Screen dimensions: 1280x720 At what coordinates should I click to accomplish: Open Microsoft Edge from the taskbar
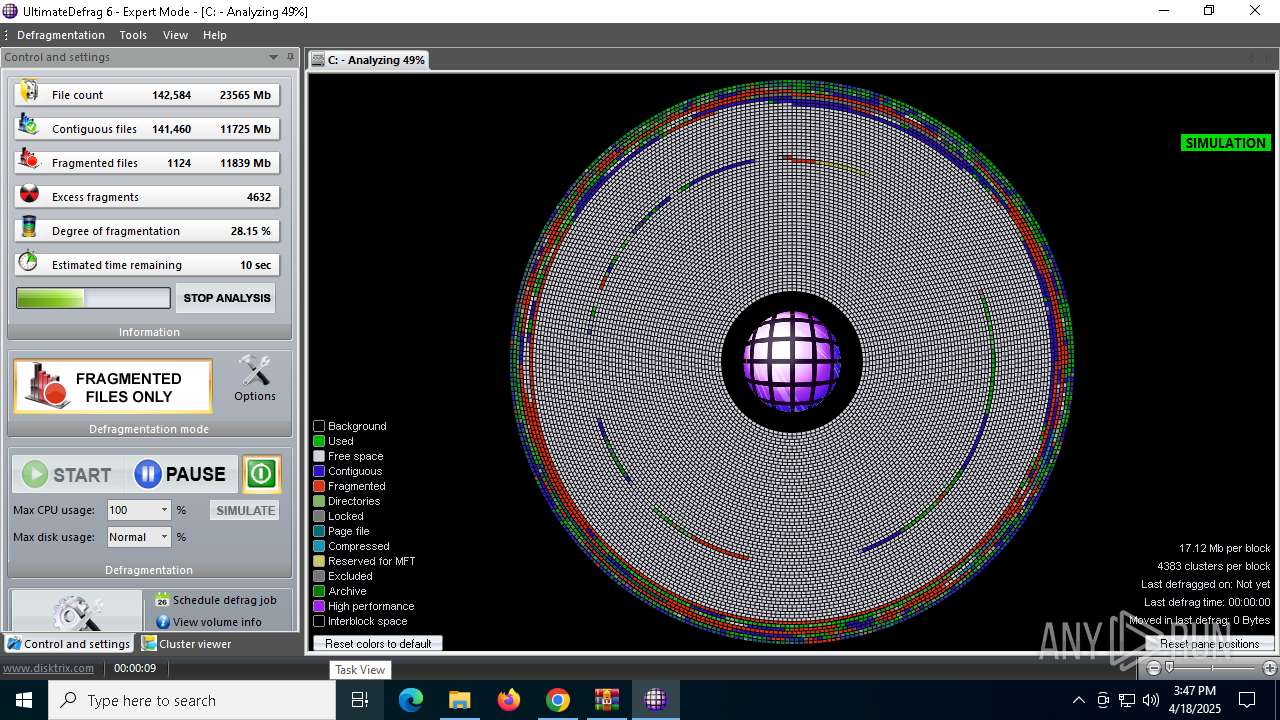411,700
